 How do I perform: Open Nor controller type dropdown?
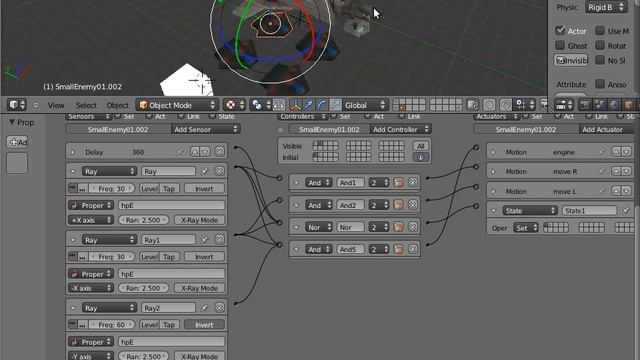pyautogui.click(x=318, y=227)
